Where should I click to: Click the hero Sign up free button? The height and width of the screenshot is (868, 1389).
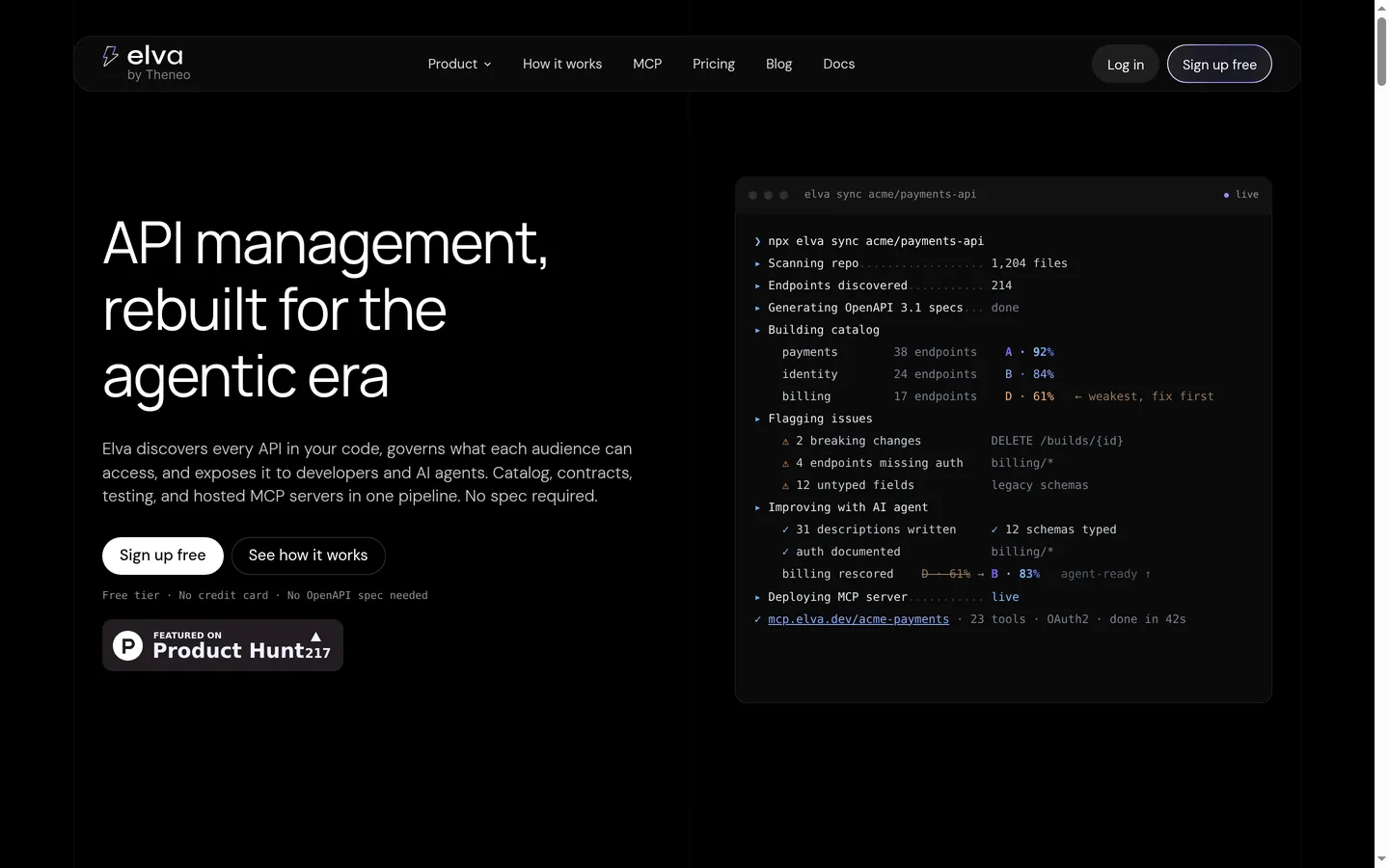pyautogui.click(x=163, y=556)
